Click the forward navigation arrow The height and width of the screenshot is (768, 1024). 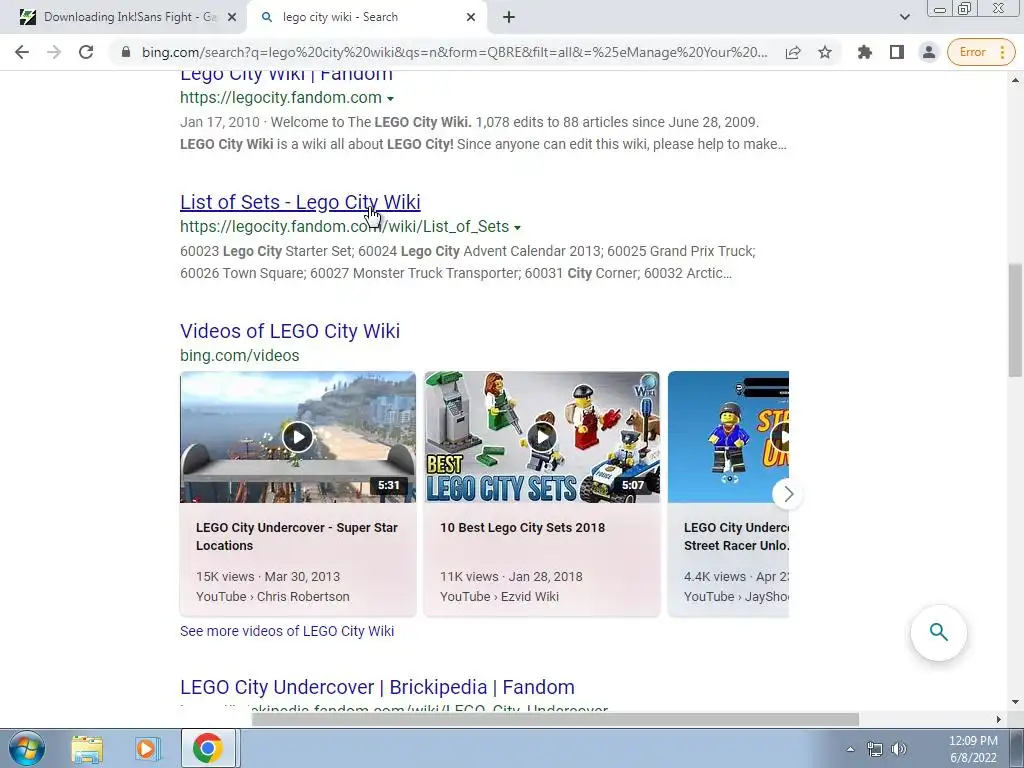(54, 52)
